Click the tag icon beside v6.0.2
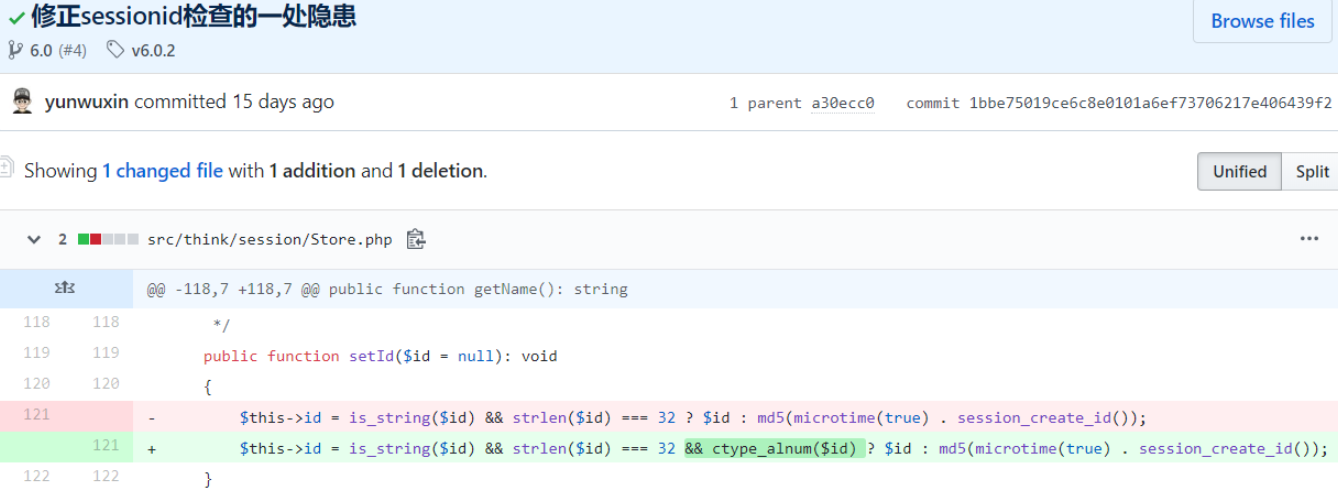The height and width of the screenshot is (494, 1338). pos(116,49)
